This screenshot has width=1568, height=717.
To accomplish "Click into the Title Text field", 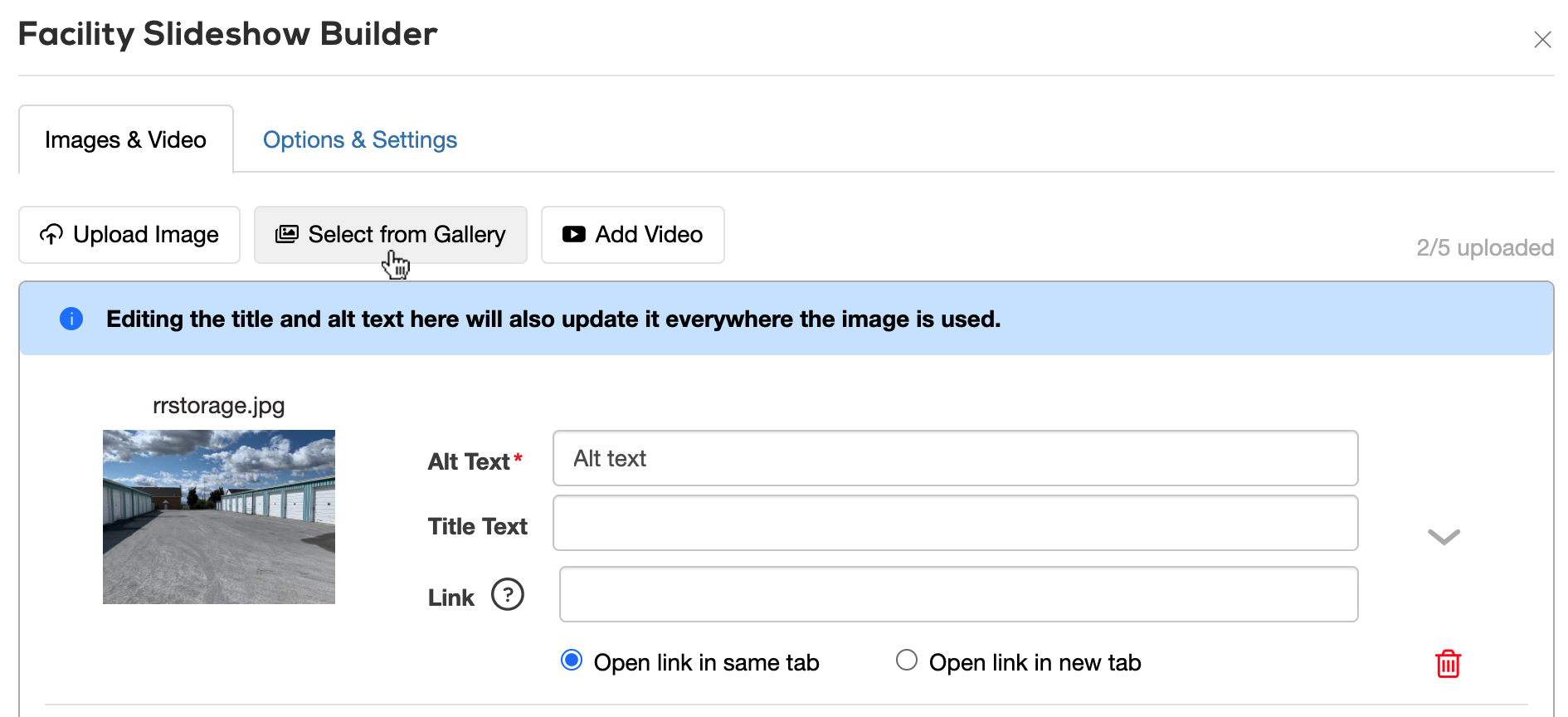I will (955, 523).
